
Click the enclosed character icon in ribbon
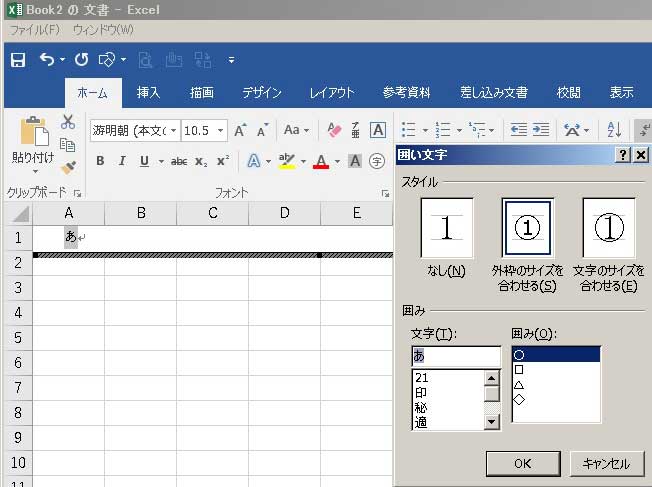[377, 161]
